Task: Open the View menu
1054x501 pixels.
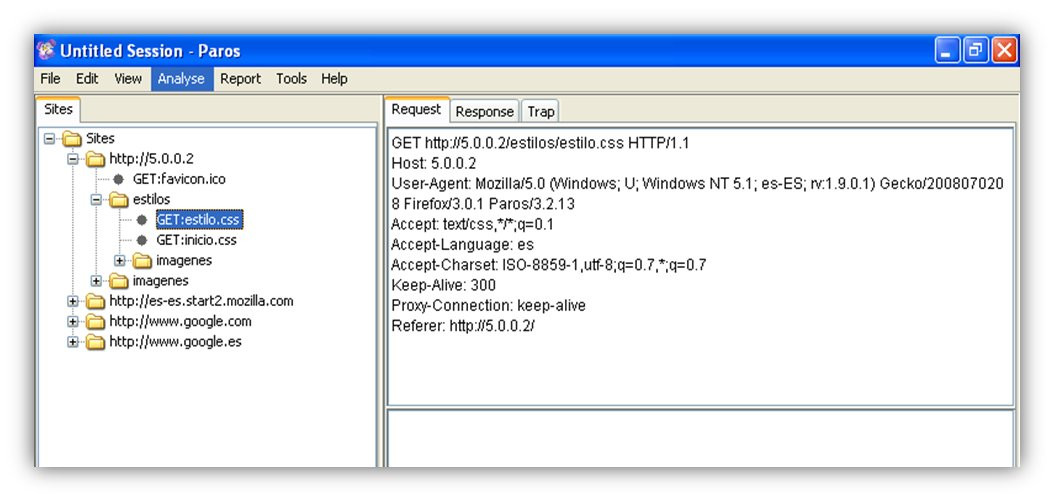Action: point(128,79)
